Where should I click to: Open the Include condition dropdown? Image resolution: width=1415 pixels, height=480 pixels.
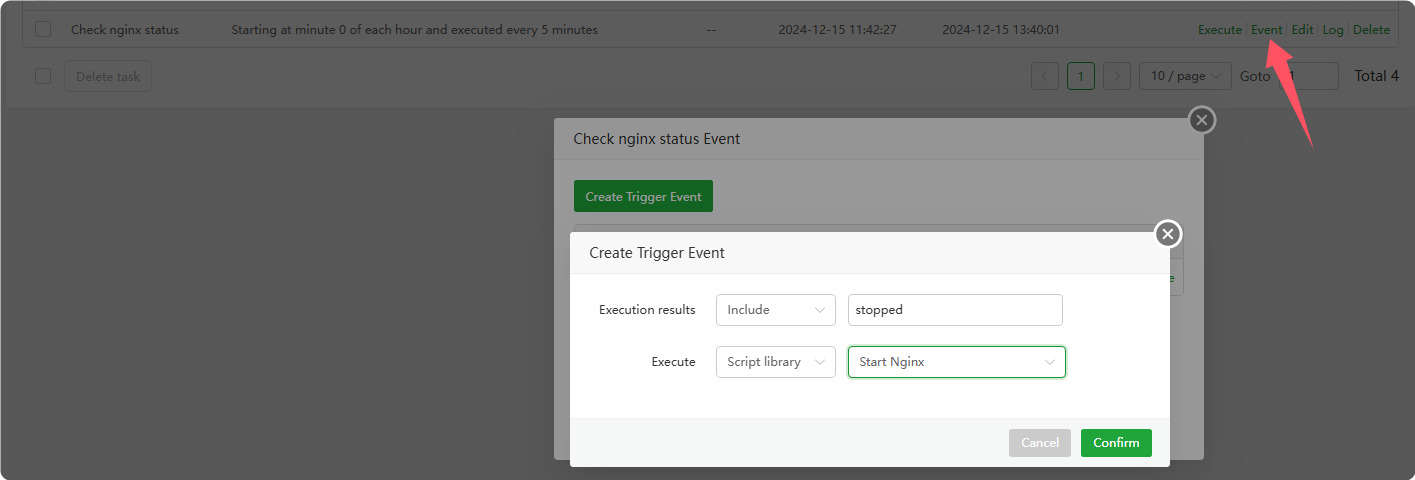click(x=775, y=310)
